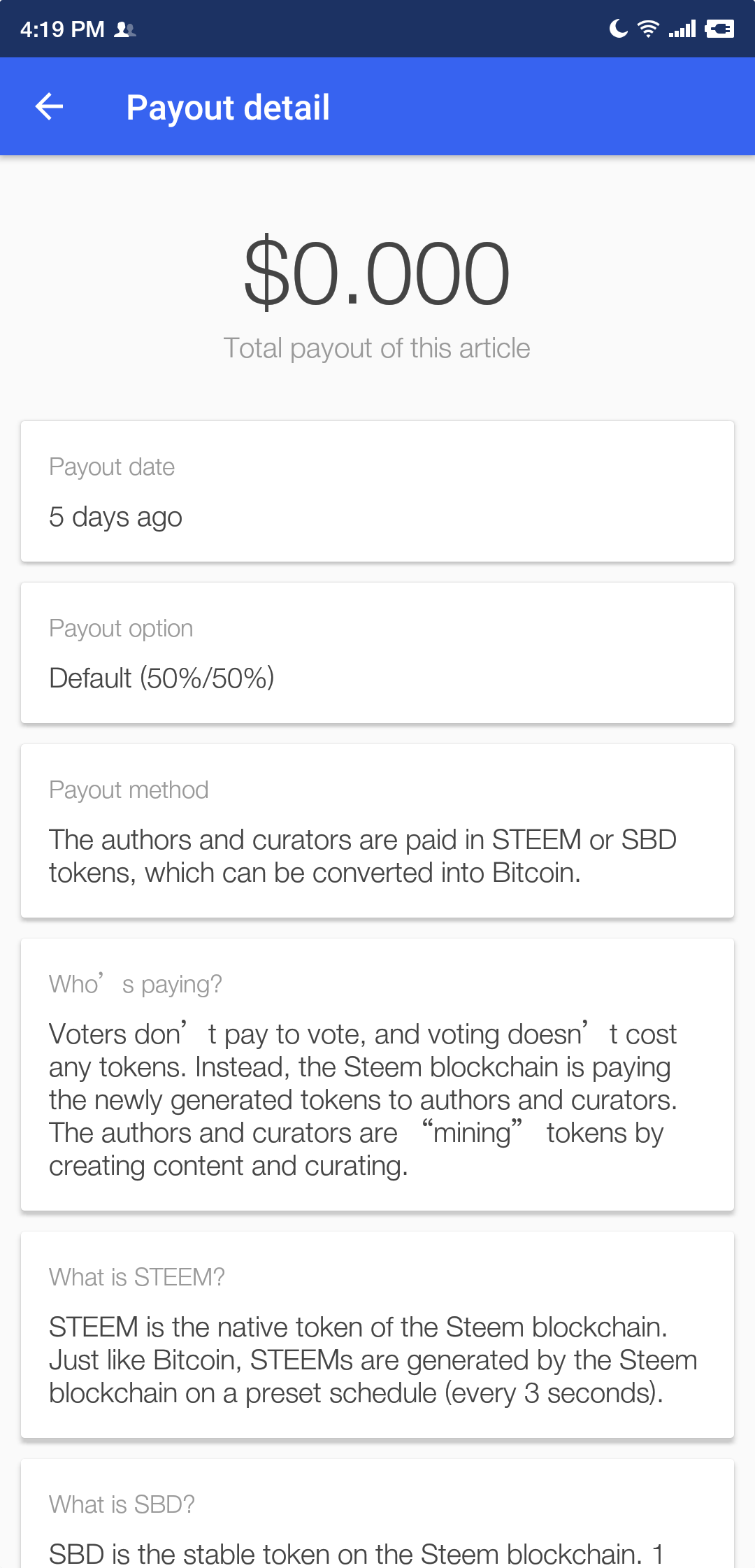Tap the people icon beside the clock
755x1568 pixels.
(125, 29)
